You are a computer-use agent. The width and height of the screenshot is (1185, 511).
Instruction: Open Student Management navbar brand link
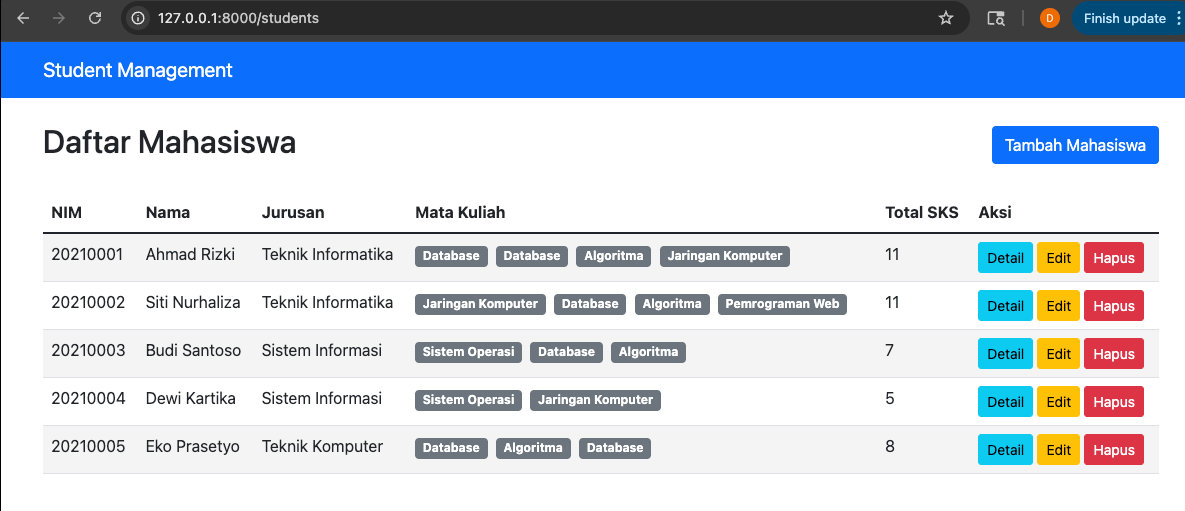pos(138,70)
